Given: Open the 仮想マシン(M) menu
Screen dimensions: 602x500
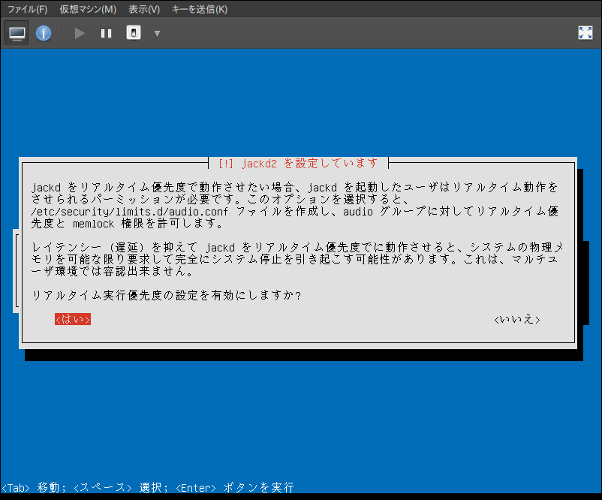Looking at the screenshot, I should (88, 9).
